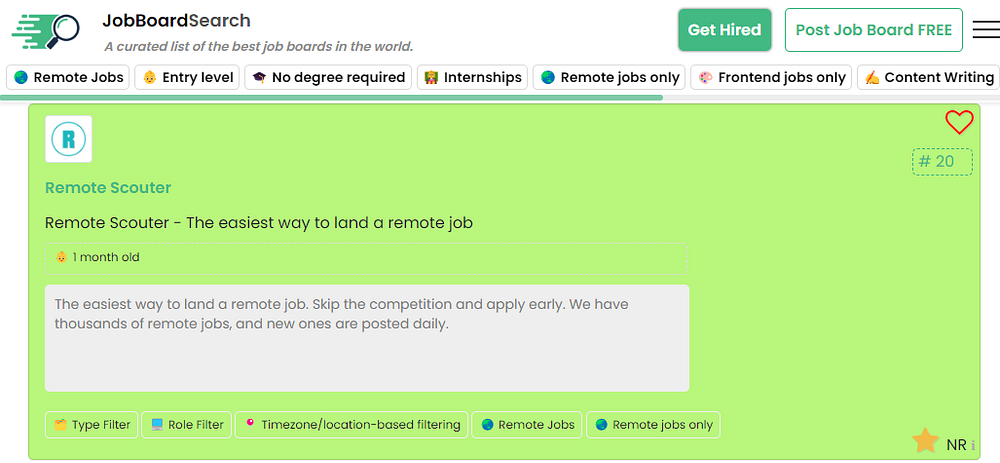
Task: Click the Type Filter tag
Action: tap(92, 425)
